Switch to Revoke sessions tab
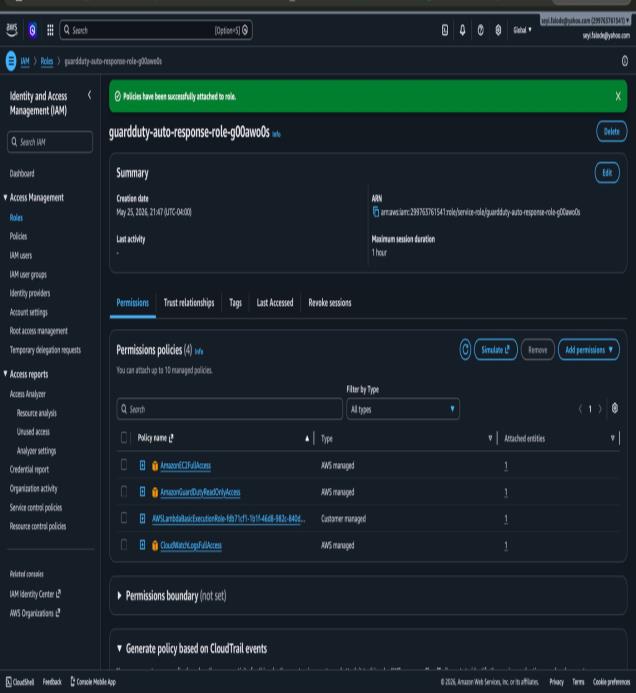The width and height of the screenshot is (636, 693). point(330,303)
